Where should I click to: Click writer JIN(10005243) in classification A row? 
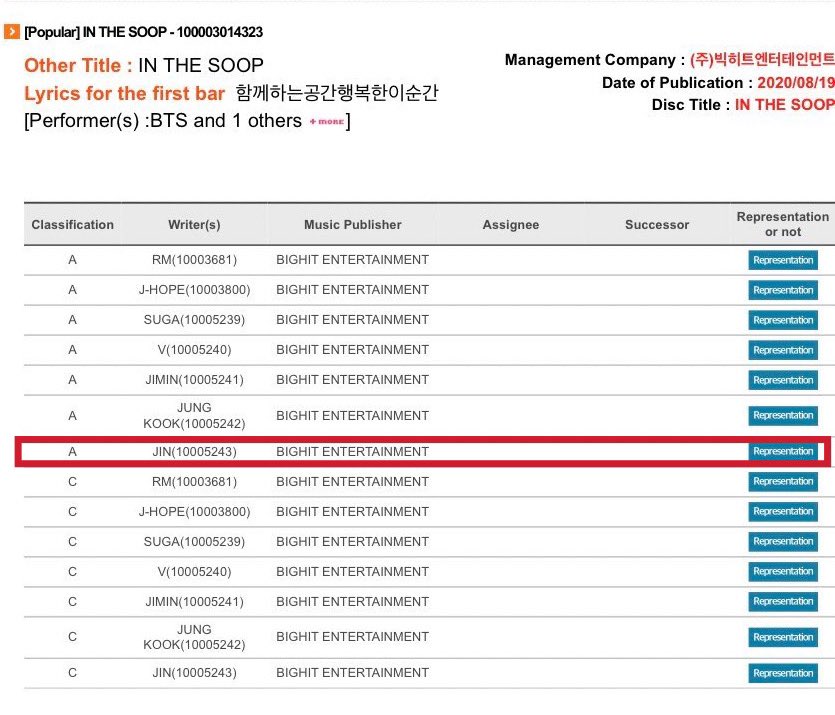point(194,451)
